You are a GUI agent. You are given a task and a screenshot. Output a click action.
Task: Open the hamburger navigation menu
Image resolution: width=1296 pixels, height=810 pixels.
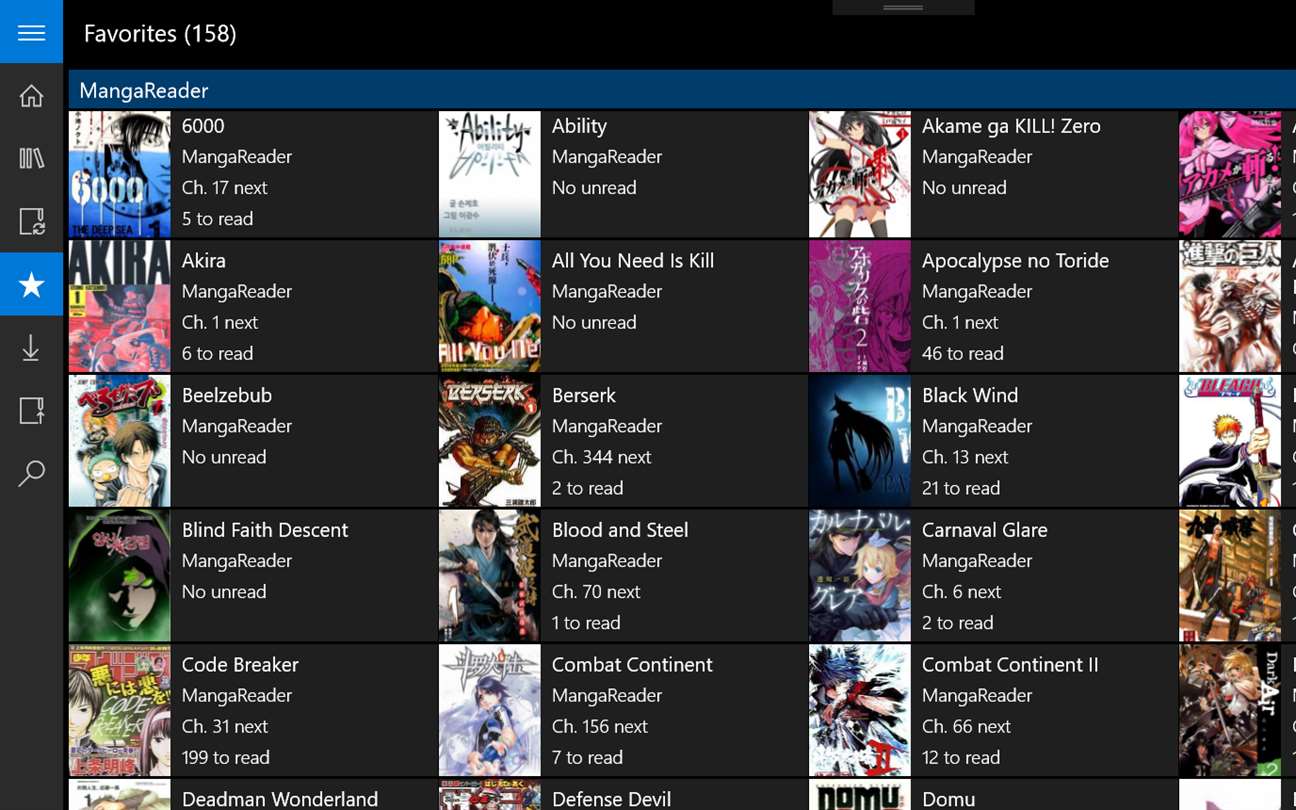(31, 32)
